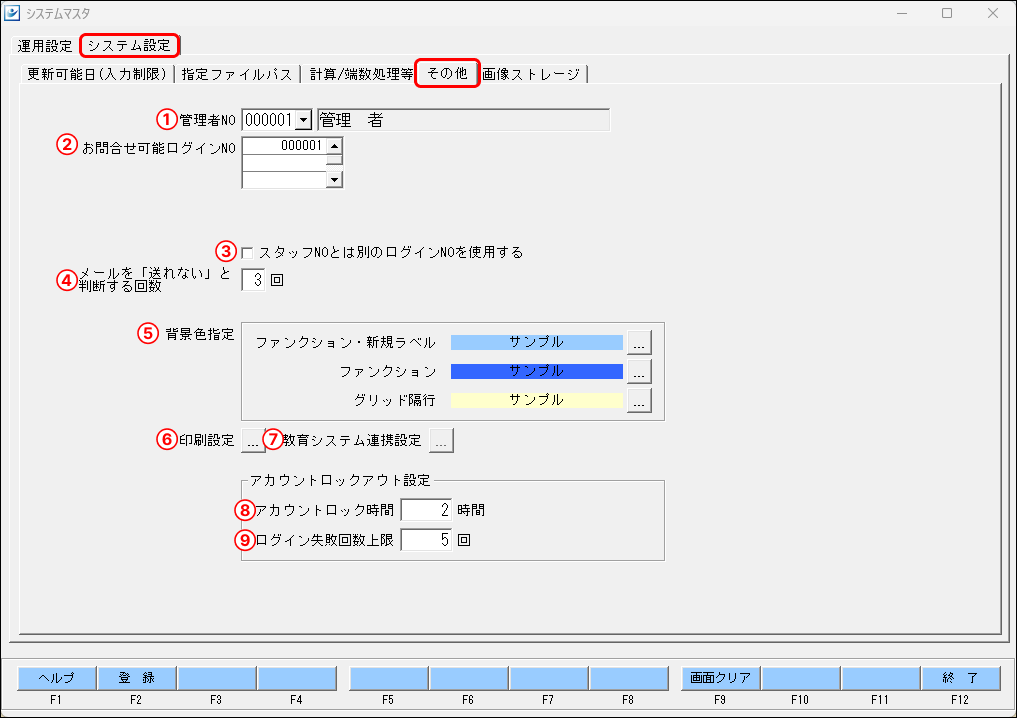Switch to 更新可能日(入力制限) tab
Viewport: 1017px width, 718px height.
pyautogui.click(x=95, y=73)
